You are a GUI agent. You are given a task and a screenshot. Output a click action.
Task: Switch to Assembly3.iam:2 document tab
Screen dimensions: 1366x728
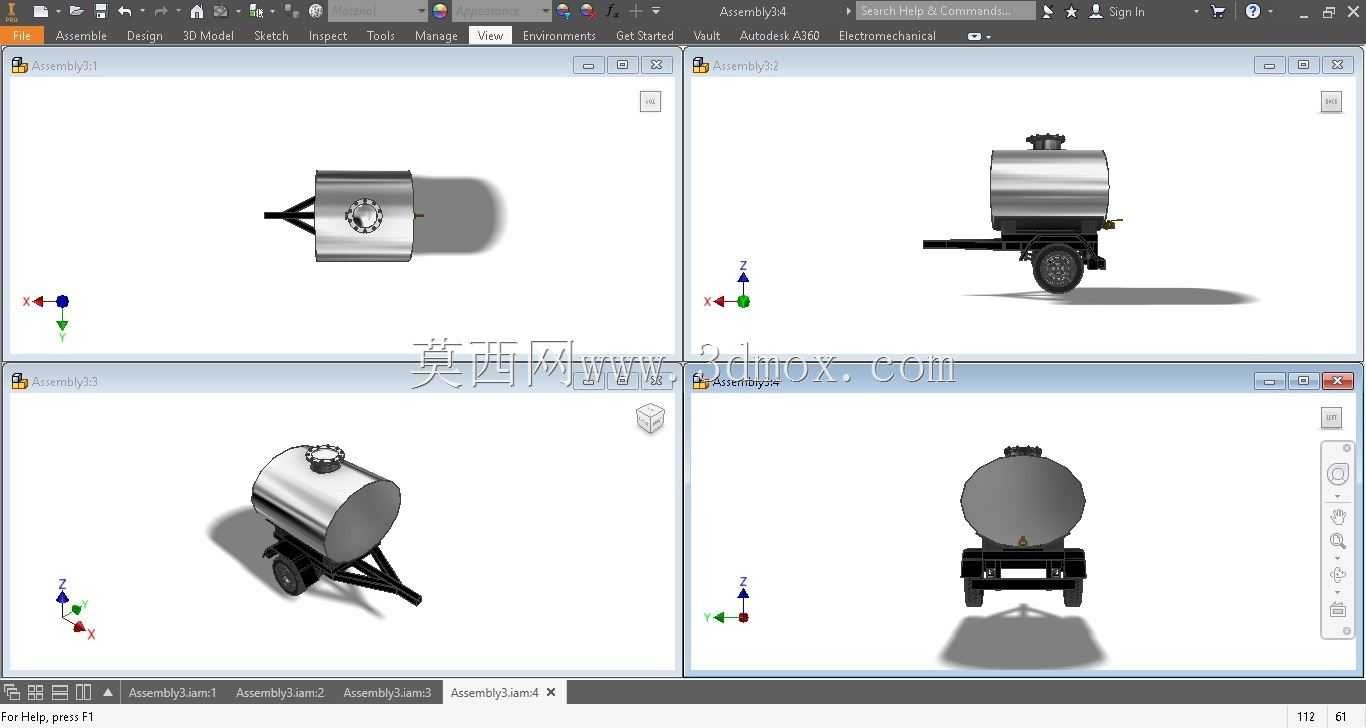tap(280, 692)
